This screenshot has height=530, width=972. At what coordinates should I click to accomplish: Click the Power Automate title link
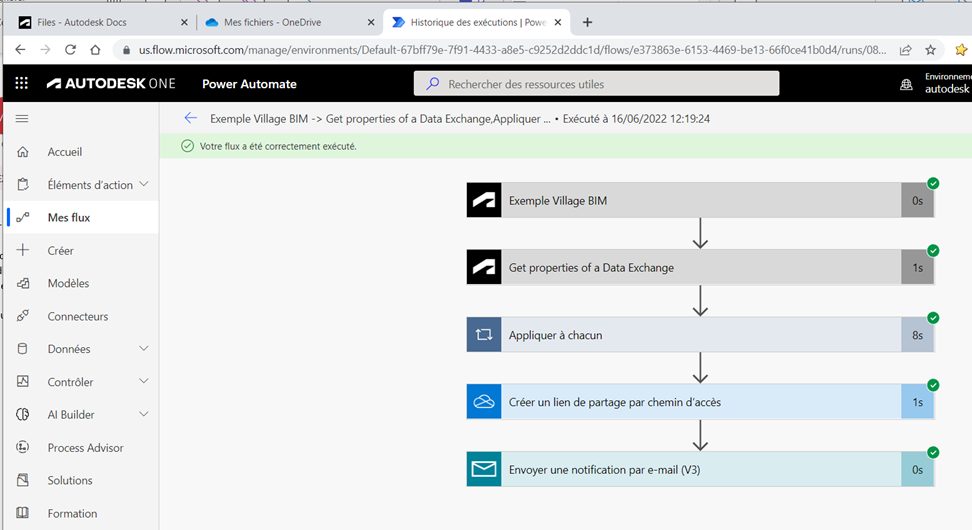(x=249, y=84)
